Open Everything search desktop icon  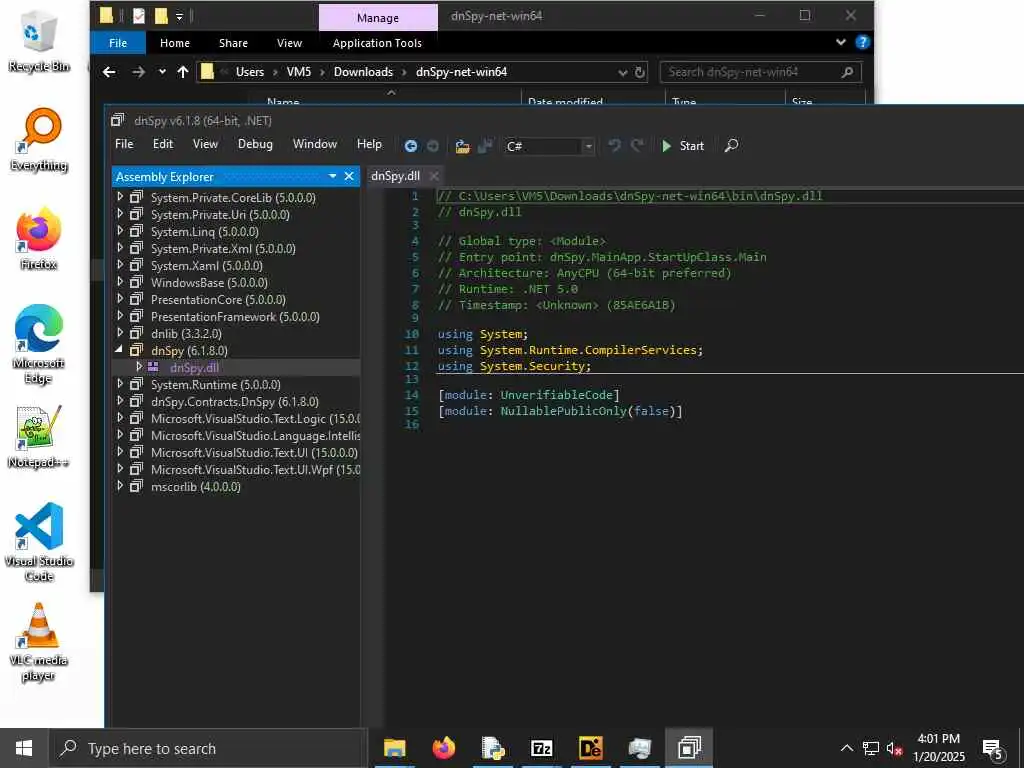[39, 140]
